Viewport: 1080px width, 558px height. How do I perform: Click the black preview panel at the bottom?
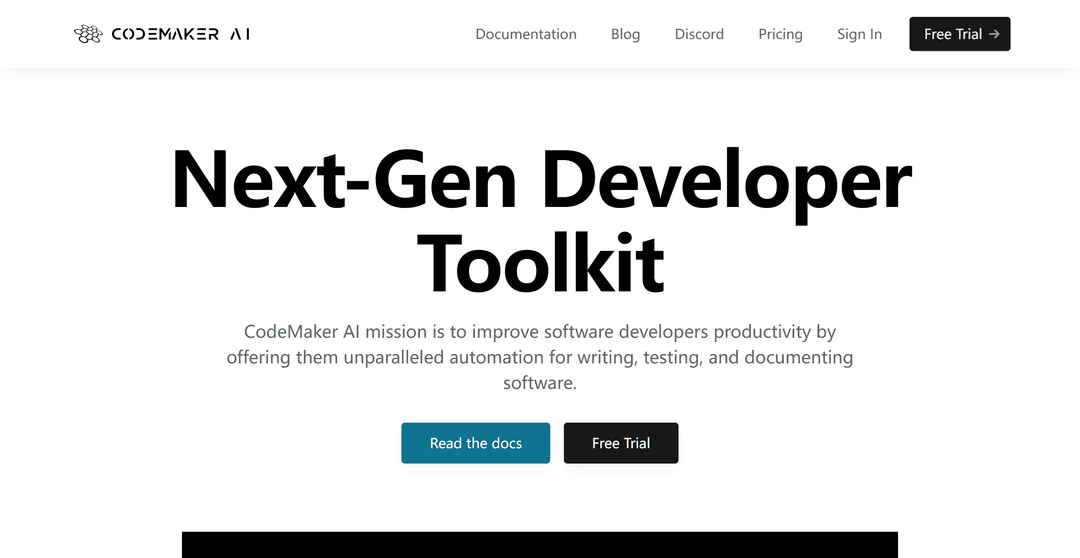coord(540,544)
